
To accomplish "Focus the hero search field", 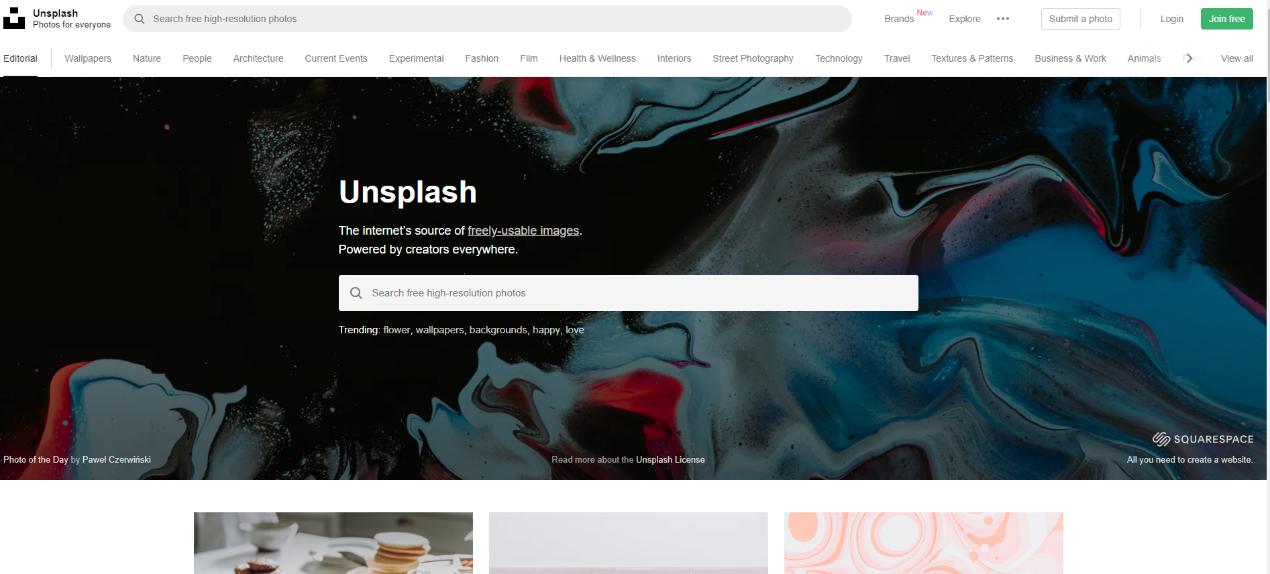I will (628, 293).
